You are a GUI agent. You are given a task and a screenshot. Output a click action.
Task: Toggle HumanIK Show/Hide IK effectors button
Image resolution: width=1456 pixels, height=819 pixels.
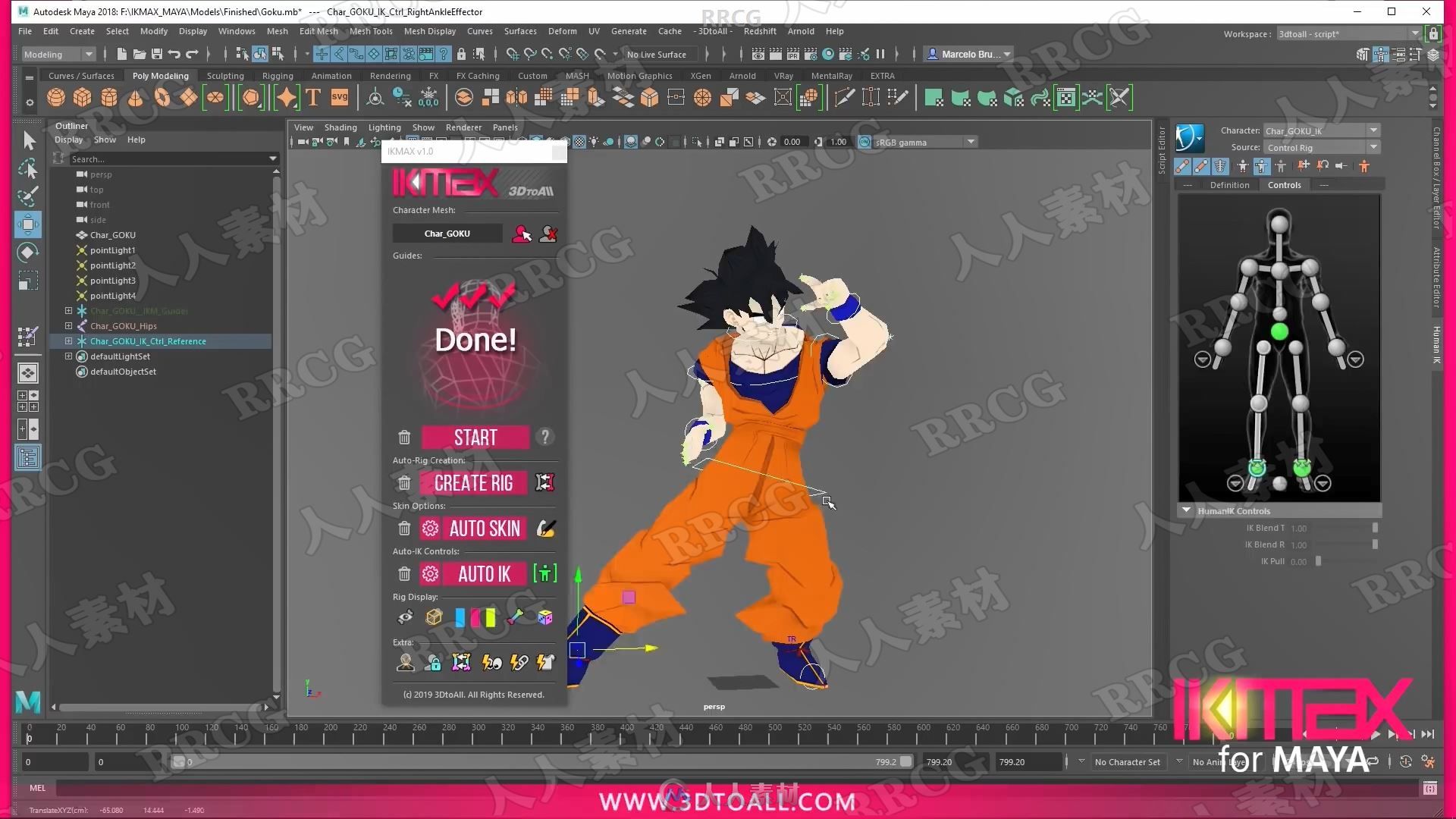point(1182,166)
